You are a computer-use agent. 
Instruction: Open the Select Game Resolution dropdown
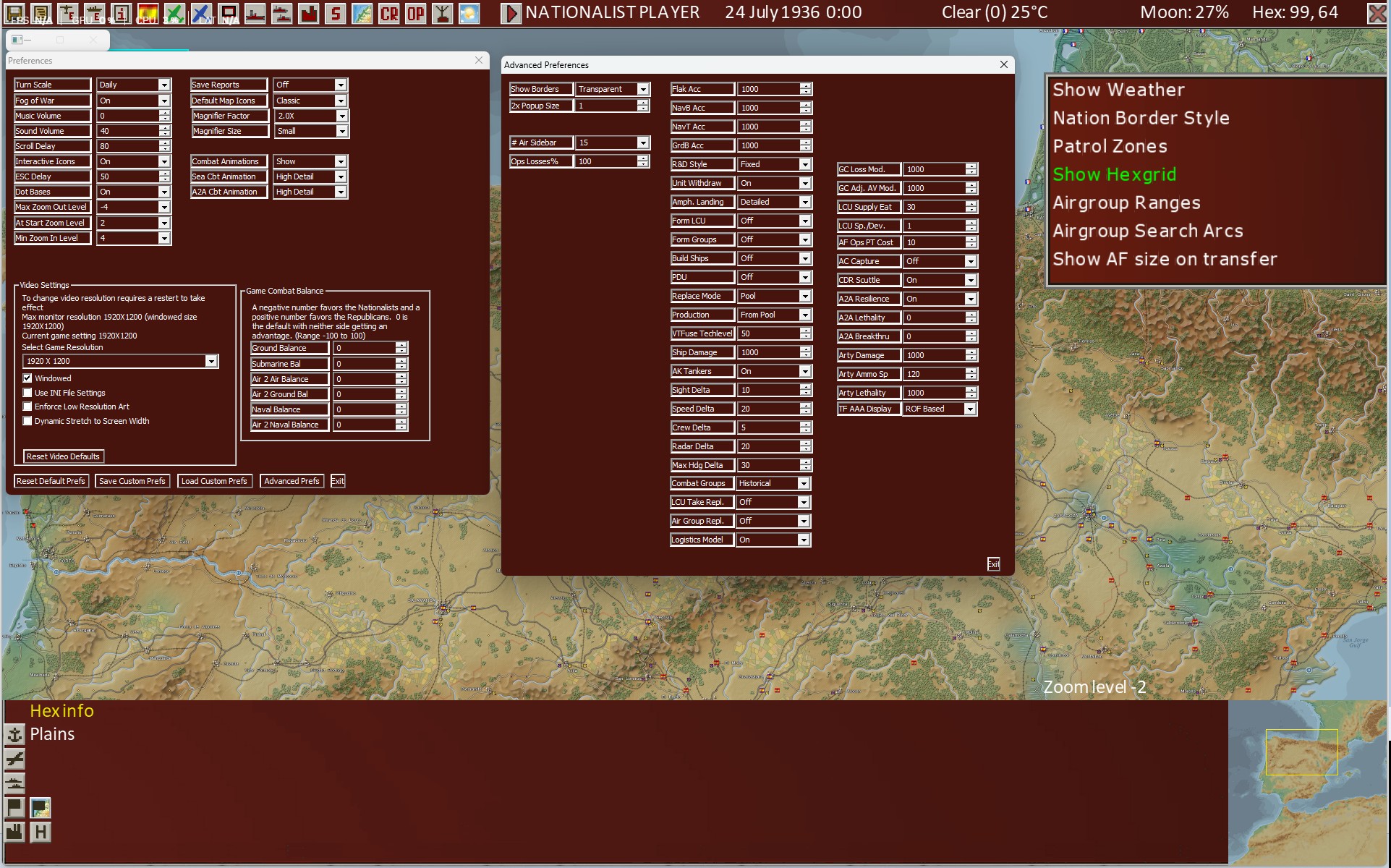[x=210, y=361]
